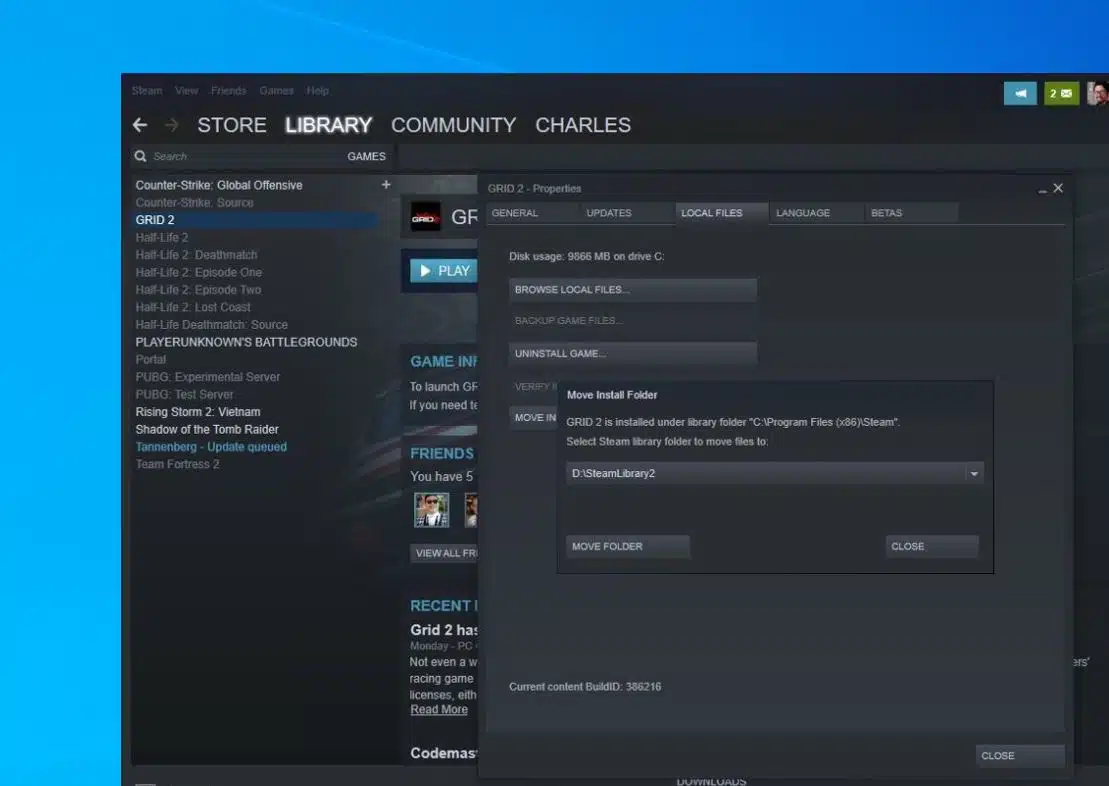This screenshot has width=1109, height=786.
Task: Switch to the UPDATES properties tab
Action: 627,213
